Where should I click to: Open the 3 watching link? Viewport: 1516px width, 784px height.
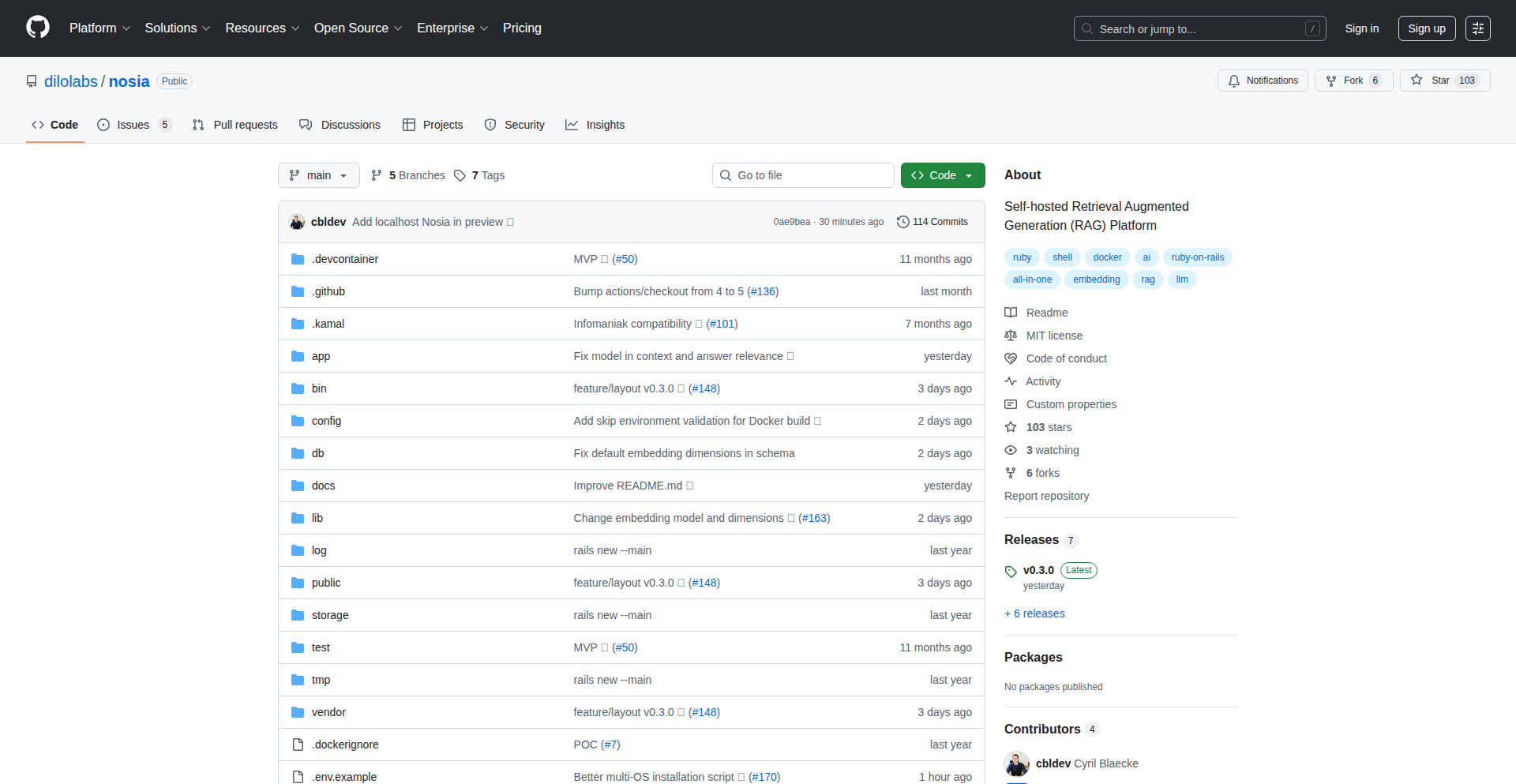[x=1052, y=450]
